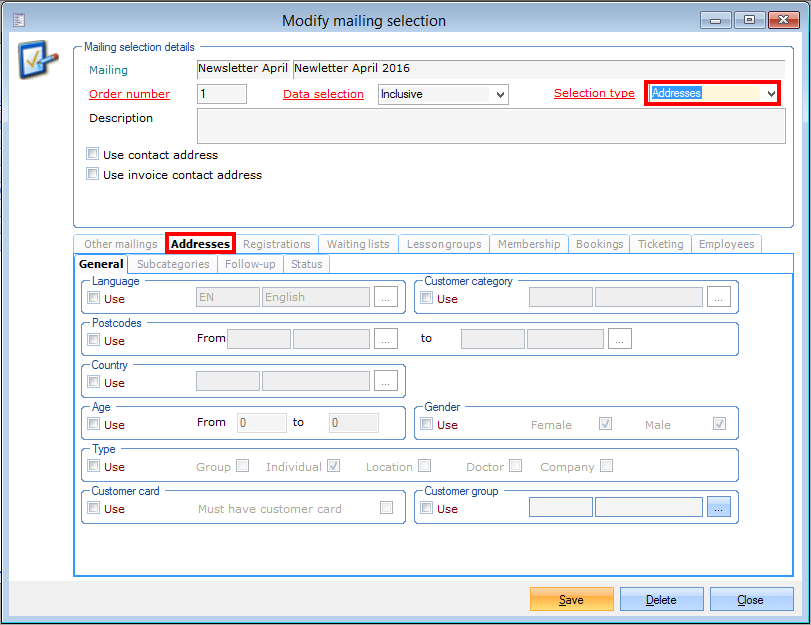Expand the Data selection Inclusive dropdown
Viewport: 811px width, 625px height.
[501, 94]
